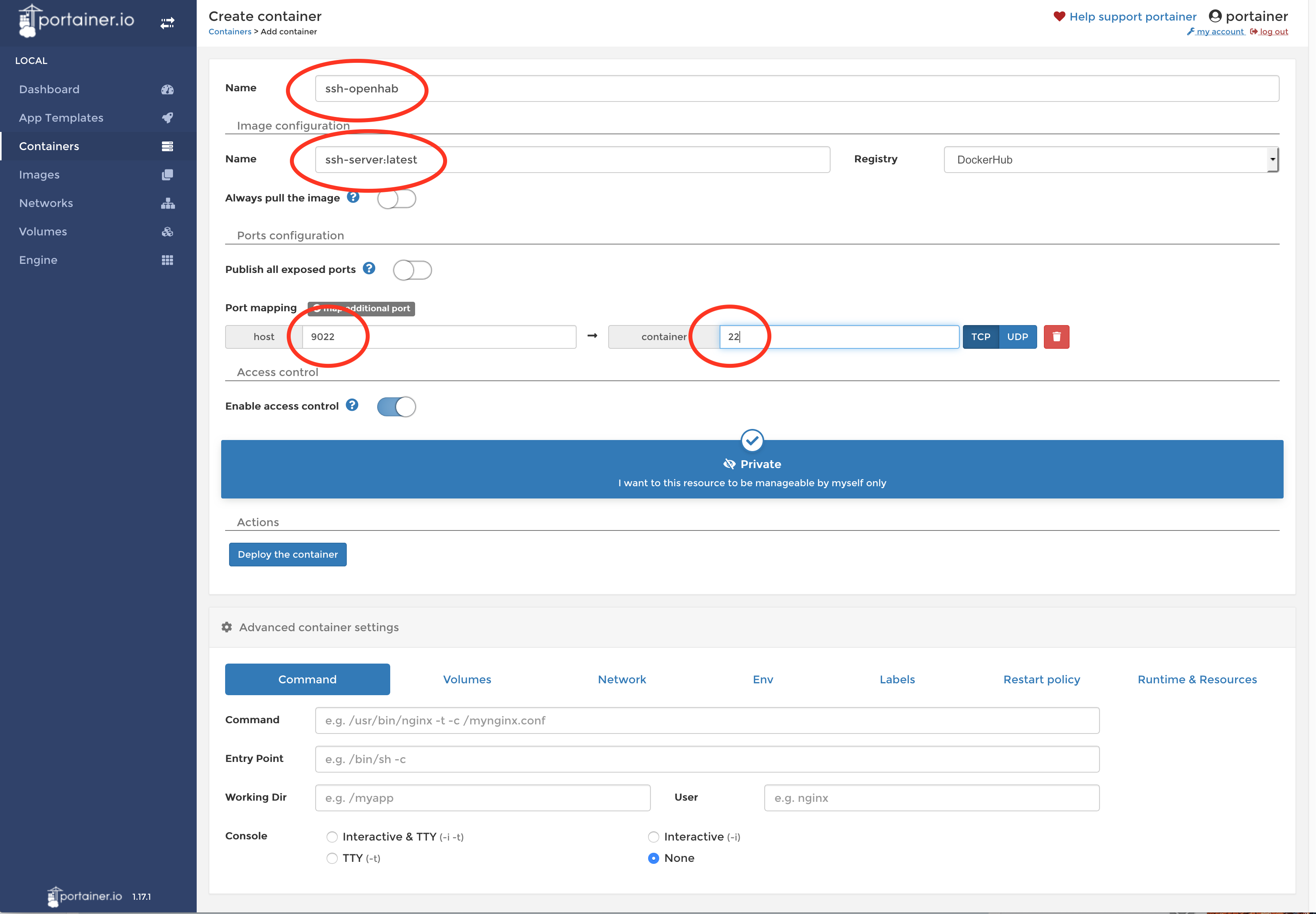The image size is (1316, 914).
Task: Click Deploy the container button
Action: coord(288,554)
